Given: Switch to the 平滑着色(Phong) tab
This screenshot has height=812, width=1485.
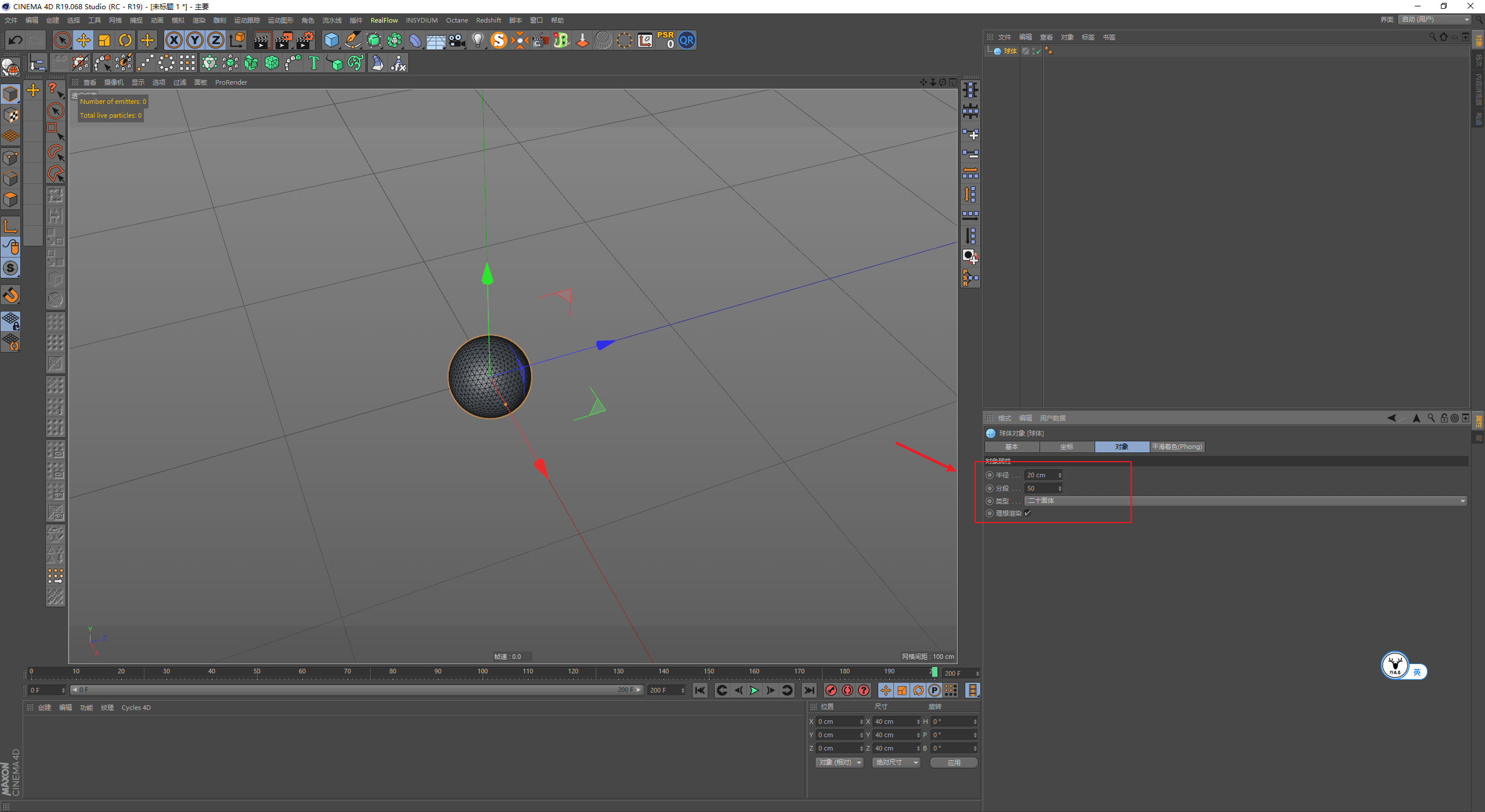Looking at the screenshot, I should (x=1177, y=447).
